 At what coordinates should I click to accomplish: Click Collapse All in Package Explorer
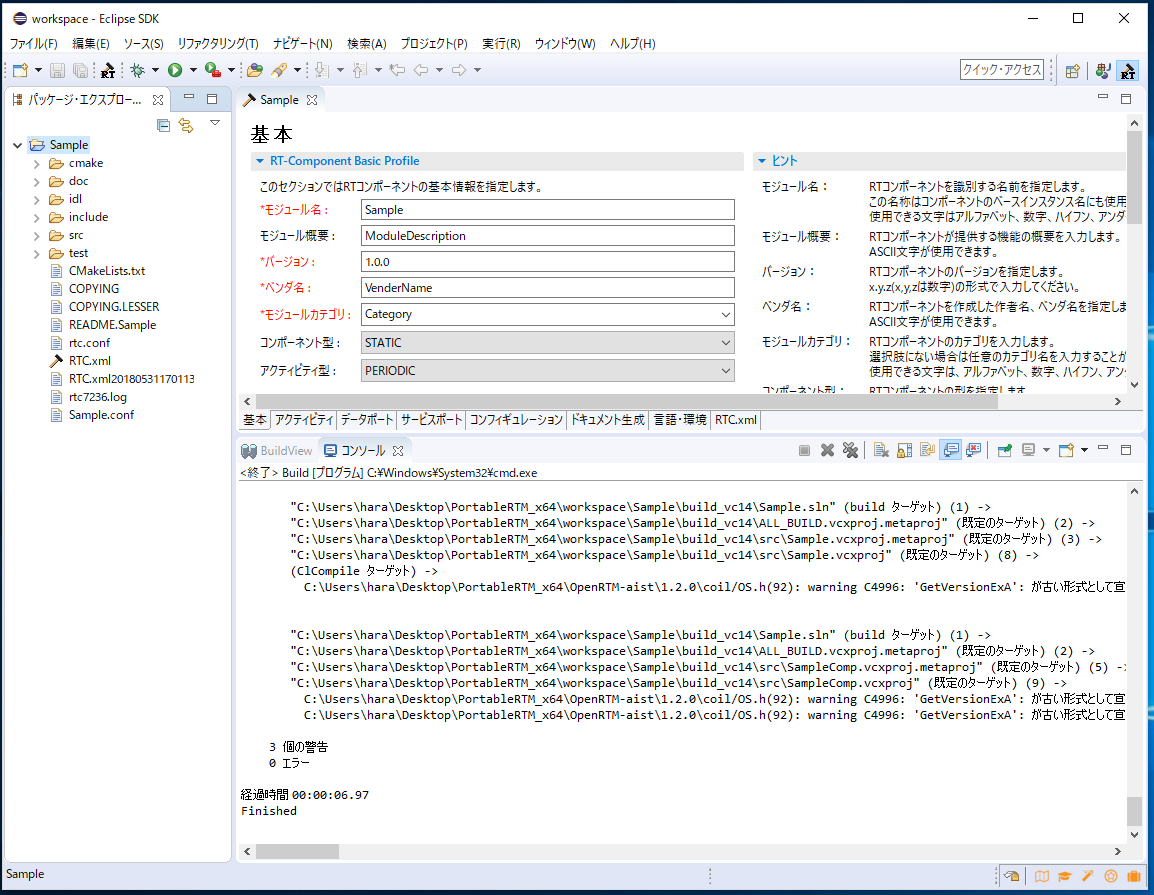(163, 126)
